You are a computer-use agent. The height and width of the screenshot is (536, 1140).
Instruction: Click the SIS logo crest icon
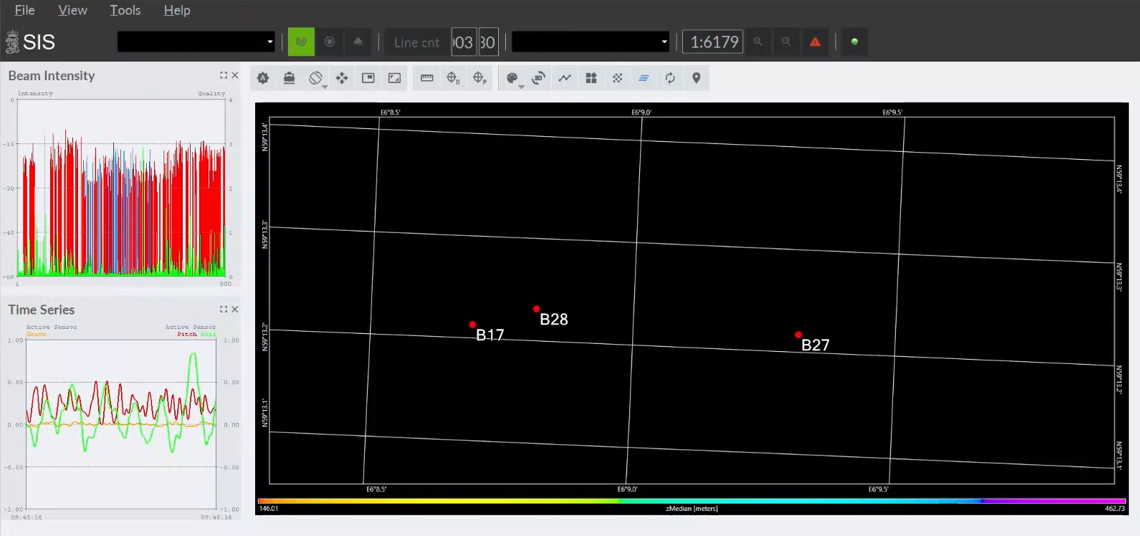point(12,42)
